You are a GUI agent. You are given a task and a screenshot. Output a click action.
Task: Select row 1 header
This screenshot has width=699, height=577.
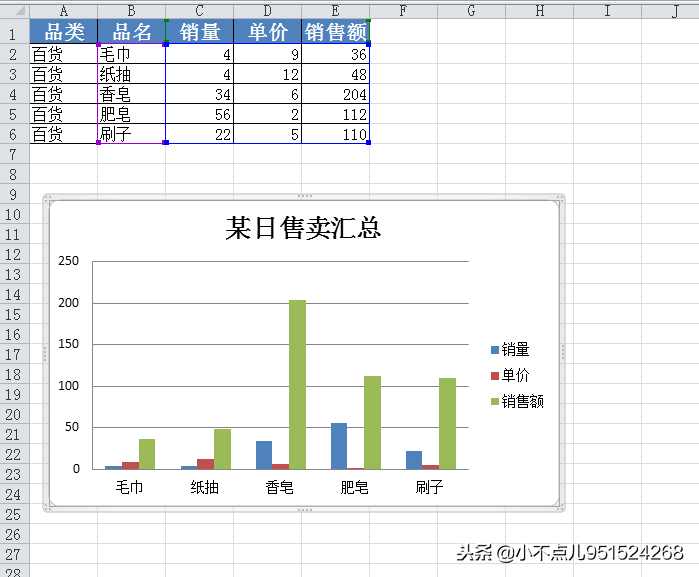(x=13, y=32)
